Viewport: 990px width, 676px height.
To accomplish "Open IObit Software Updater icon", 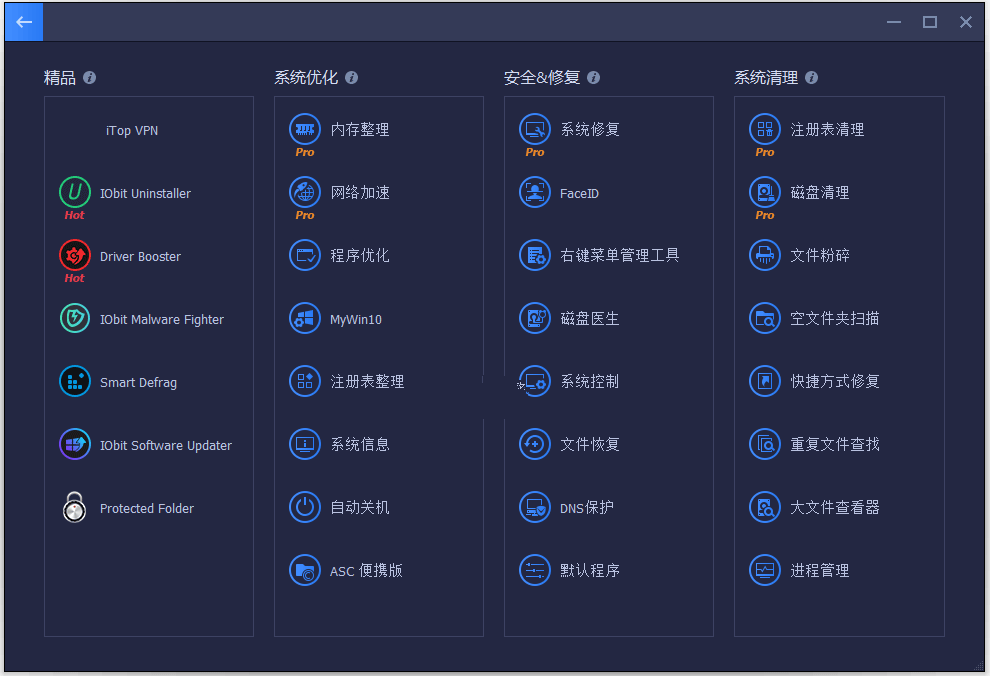I will click(75, 444).
